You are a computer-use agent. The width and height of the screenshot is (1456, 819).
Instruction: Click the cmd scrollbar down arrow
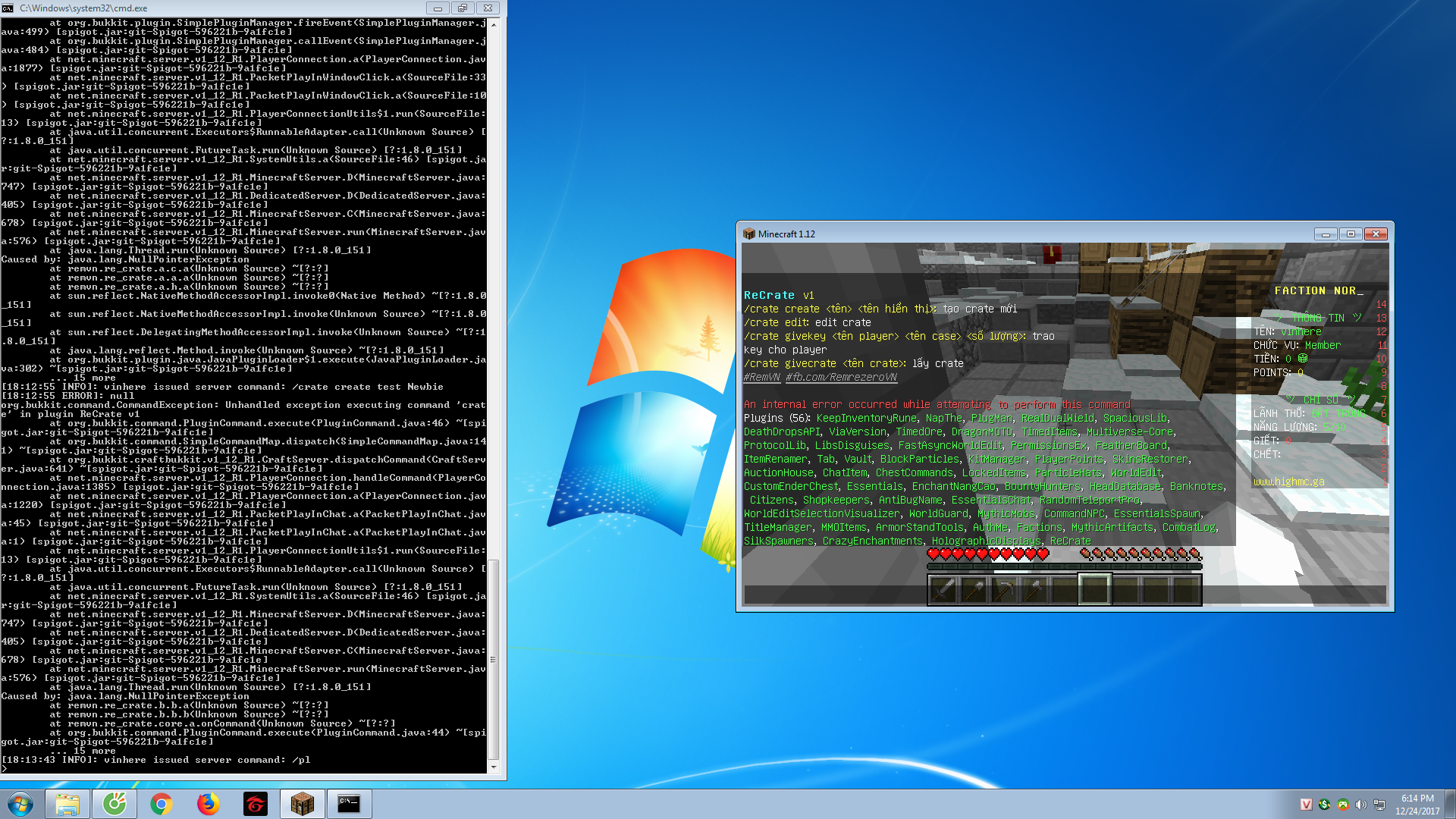[494, 767]
